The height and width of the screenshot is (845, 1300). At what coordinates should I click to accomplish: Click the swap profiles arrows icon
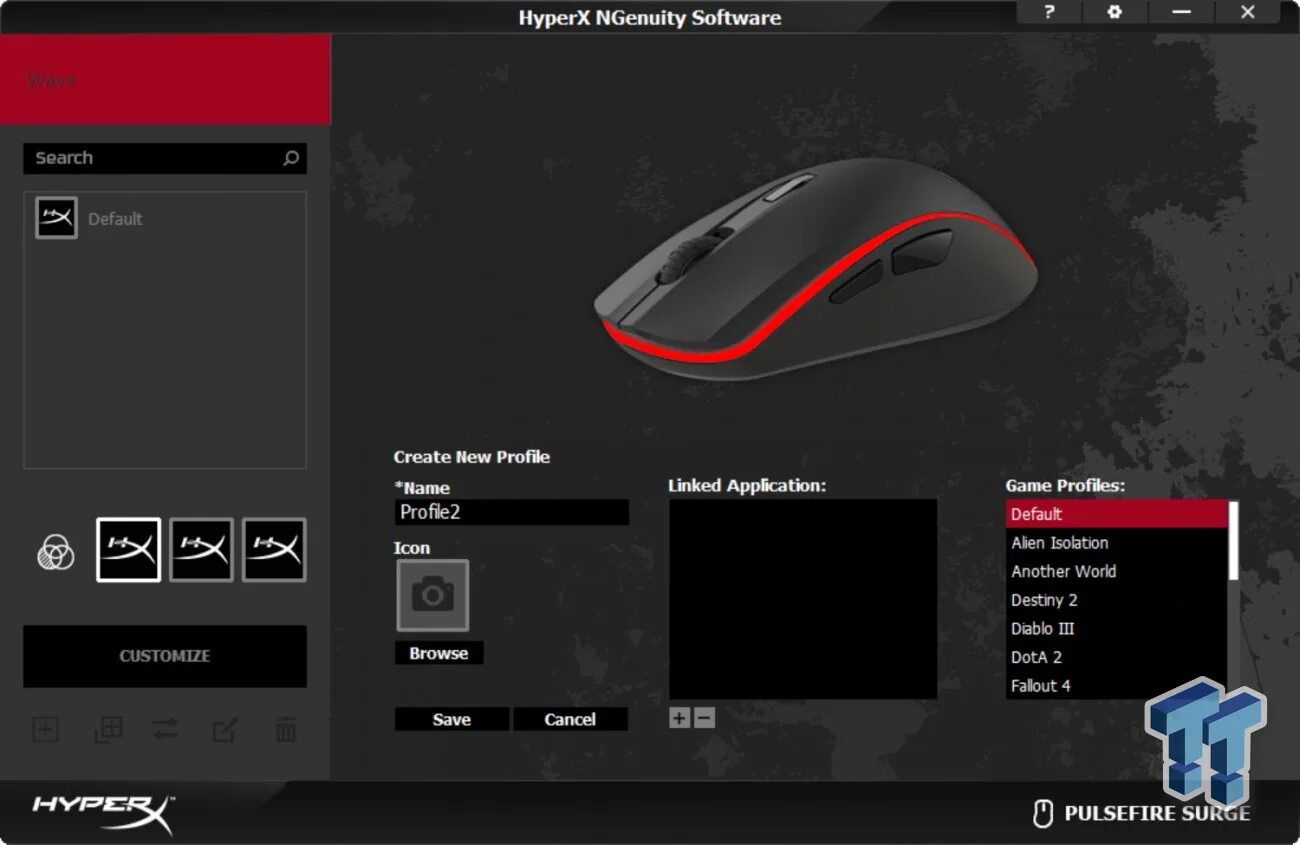tap(165, 729)
